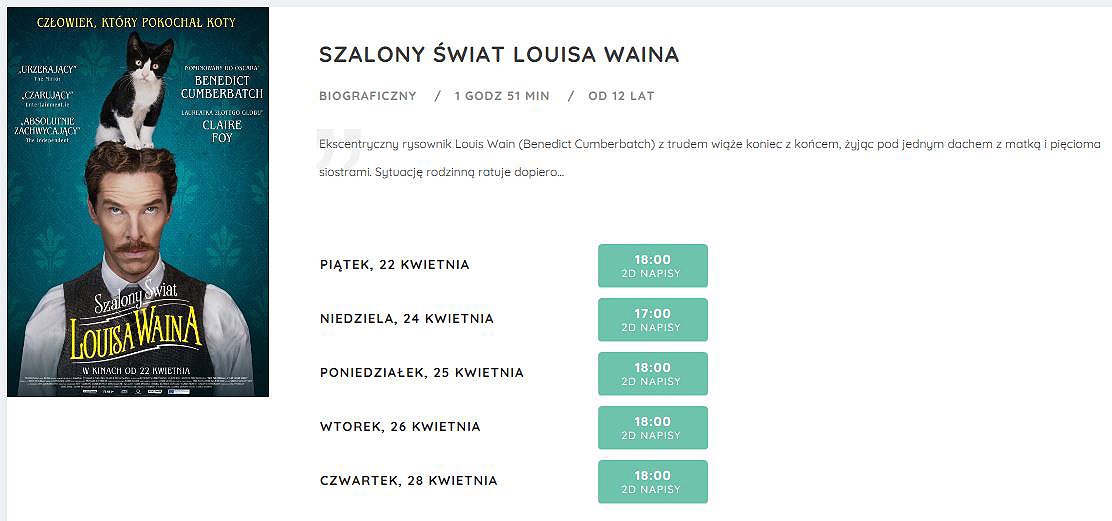The image size is (1112, 521).
Task: Click the large quotation mark decoration icon
Action: [x=338, y=147]
